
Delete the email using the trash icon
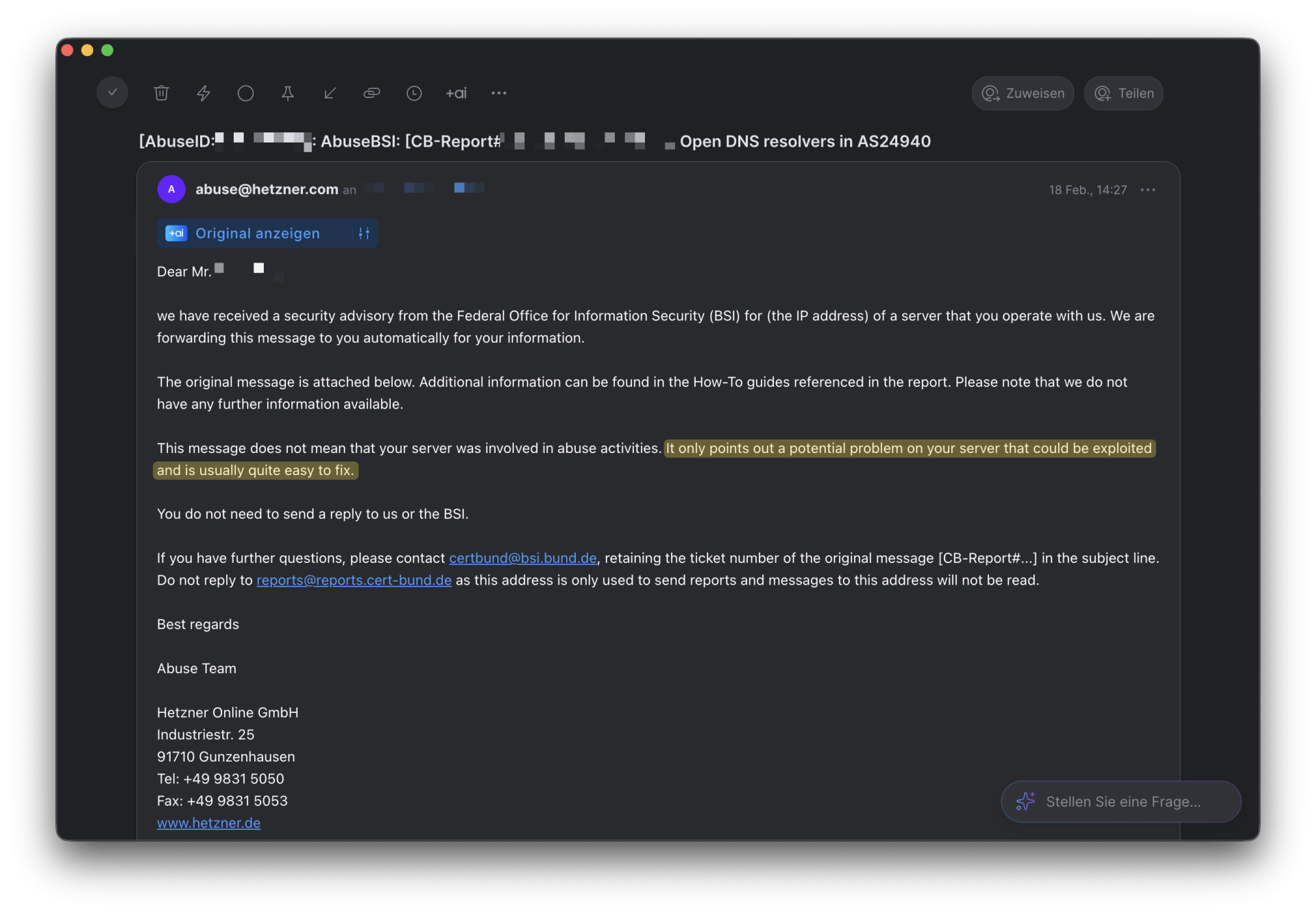pos(162,93)
